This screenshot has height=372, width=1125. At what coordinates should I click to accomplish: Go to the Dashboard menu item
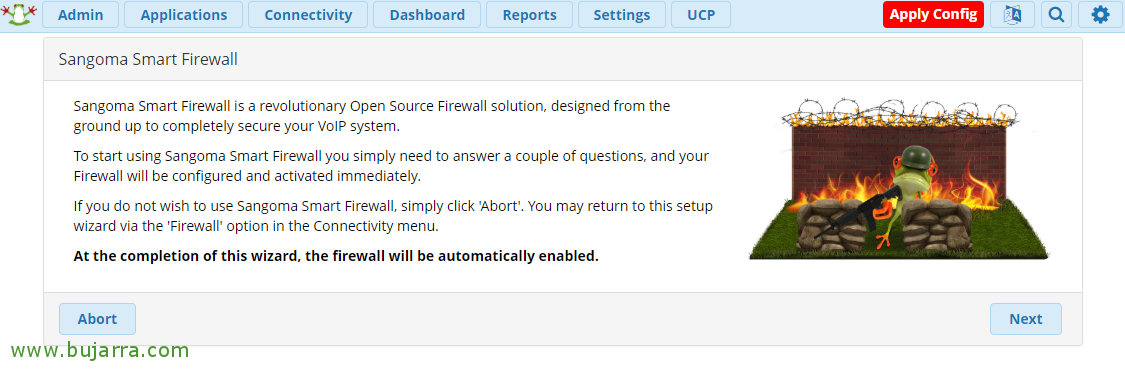coord(427,14)
